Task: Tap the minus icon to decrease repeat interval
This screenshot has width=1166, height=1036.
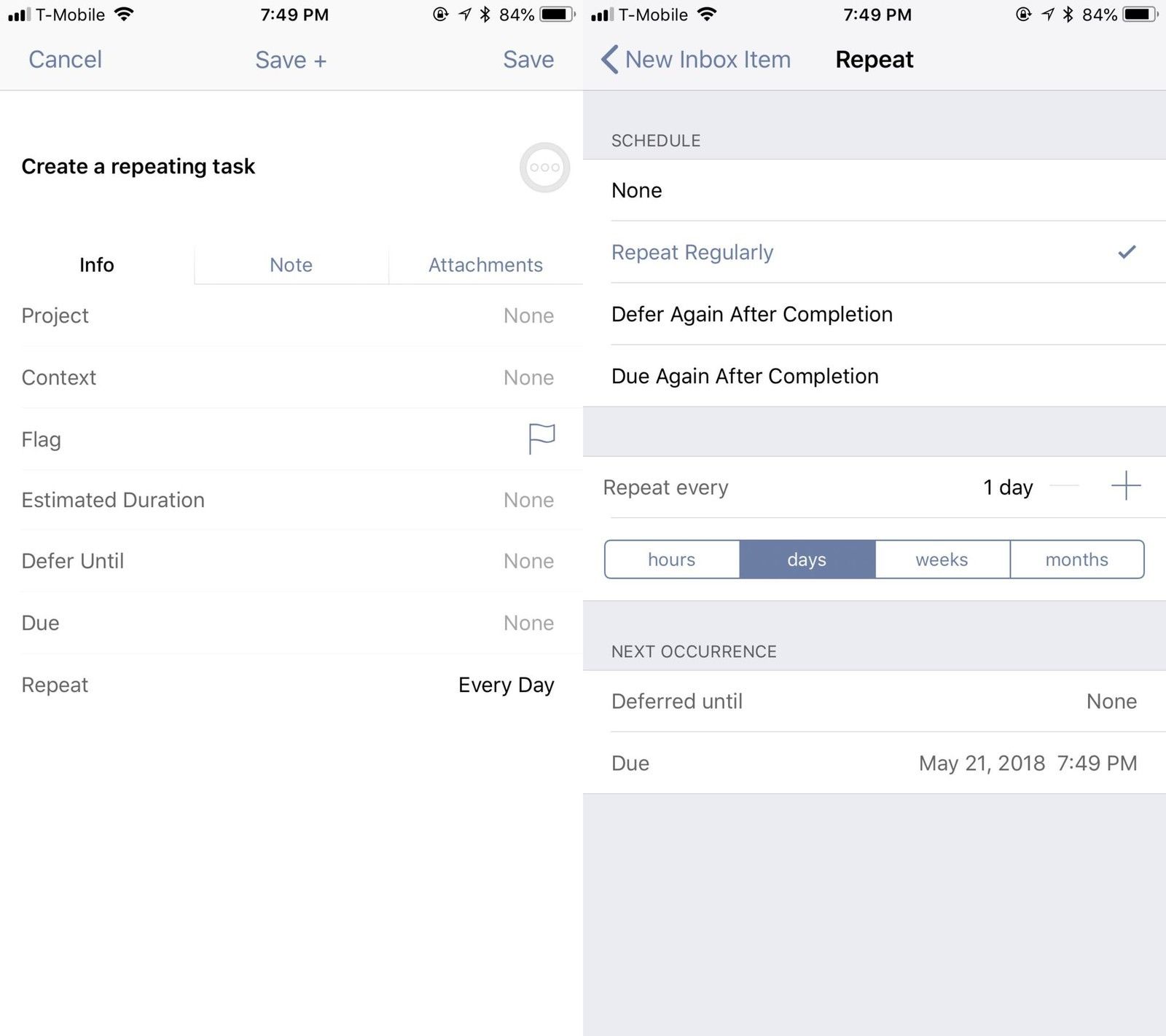Action: click(x=1065, y=486)
